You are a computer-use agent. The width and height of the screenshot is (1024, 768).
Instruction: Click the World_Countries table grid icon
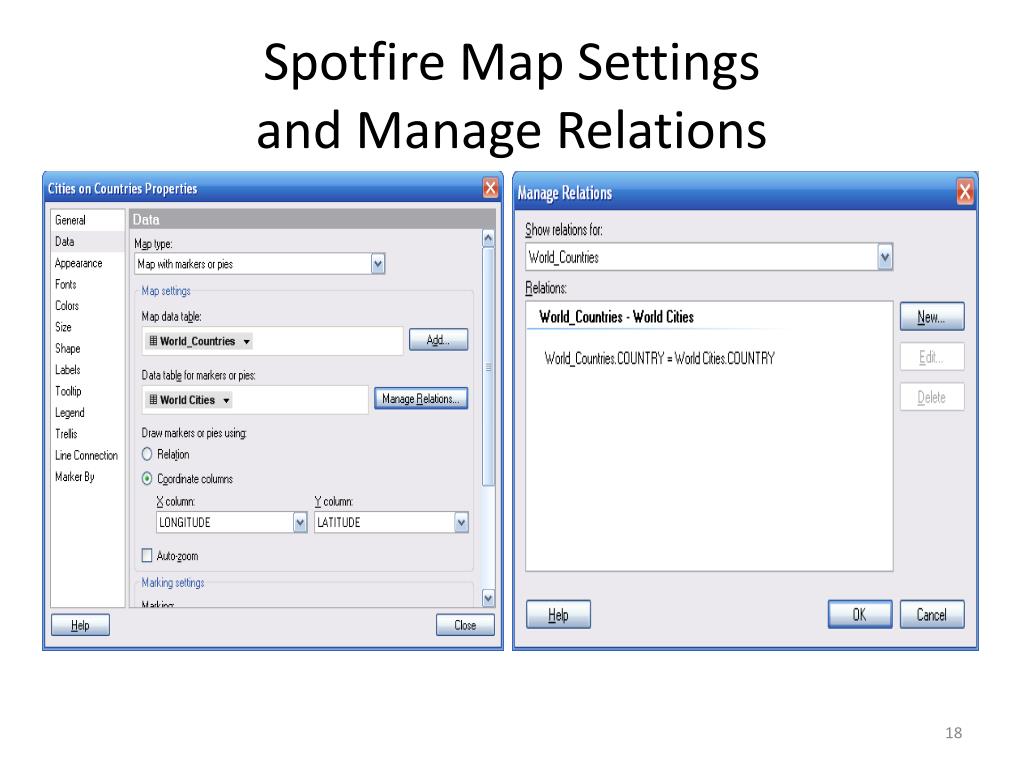(153, 341)
